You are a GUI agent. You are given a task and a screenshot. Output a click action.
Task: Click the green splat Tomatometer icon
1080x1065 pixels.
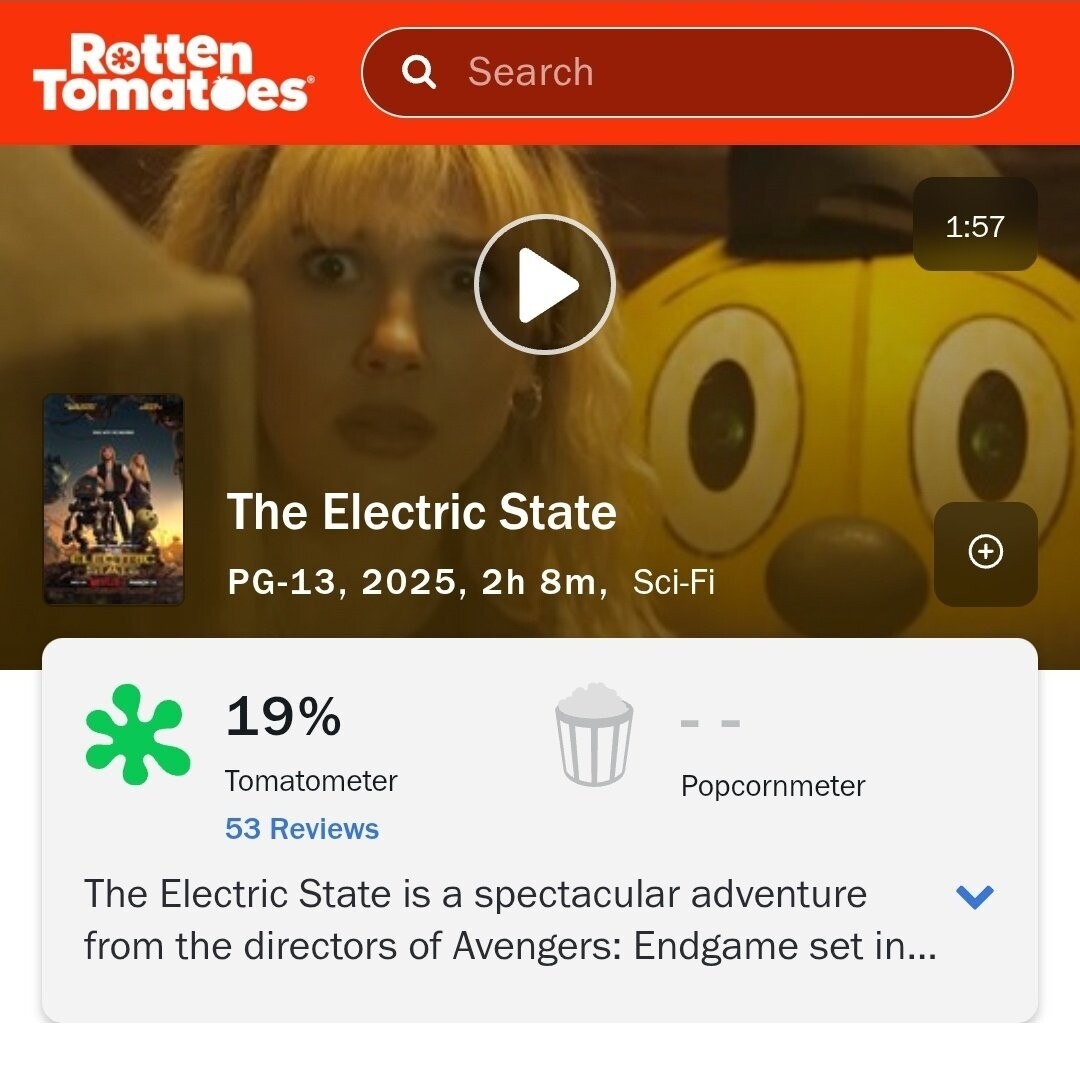tap(137, 734)
